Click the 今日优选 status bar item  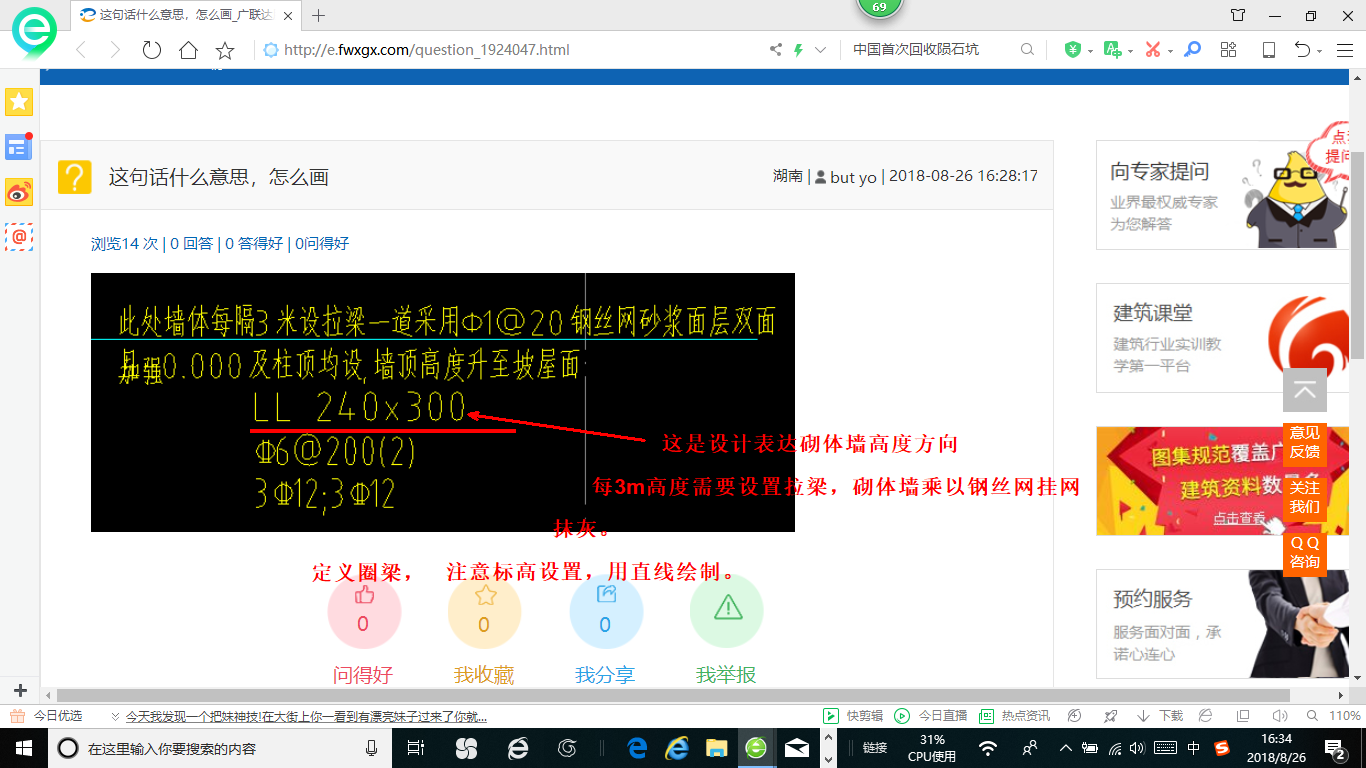pyautogui.click(x=46, y=716)
